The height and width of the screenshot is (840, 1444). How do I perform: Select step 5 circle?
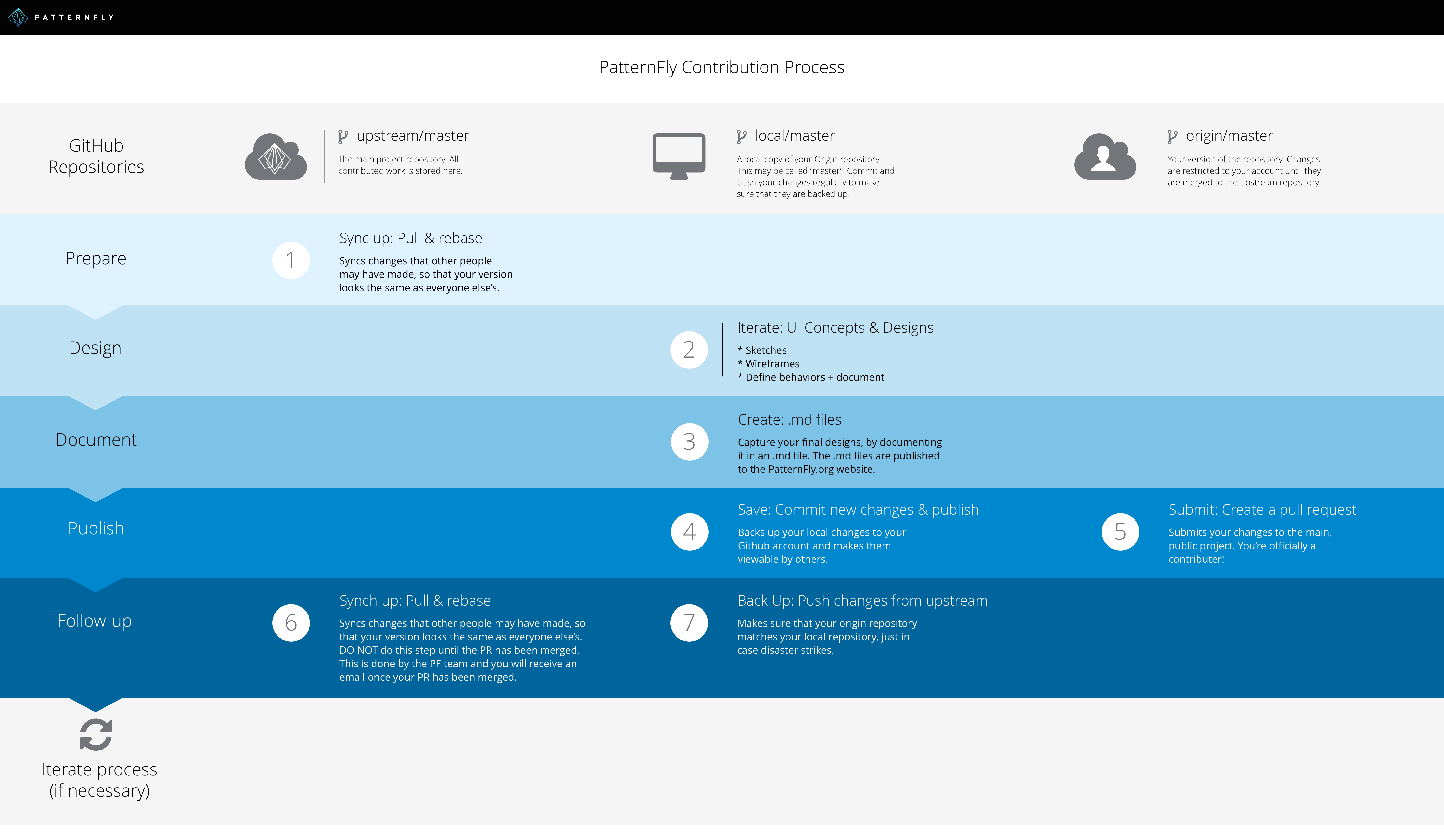pos(1120,531)
